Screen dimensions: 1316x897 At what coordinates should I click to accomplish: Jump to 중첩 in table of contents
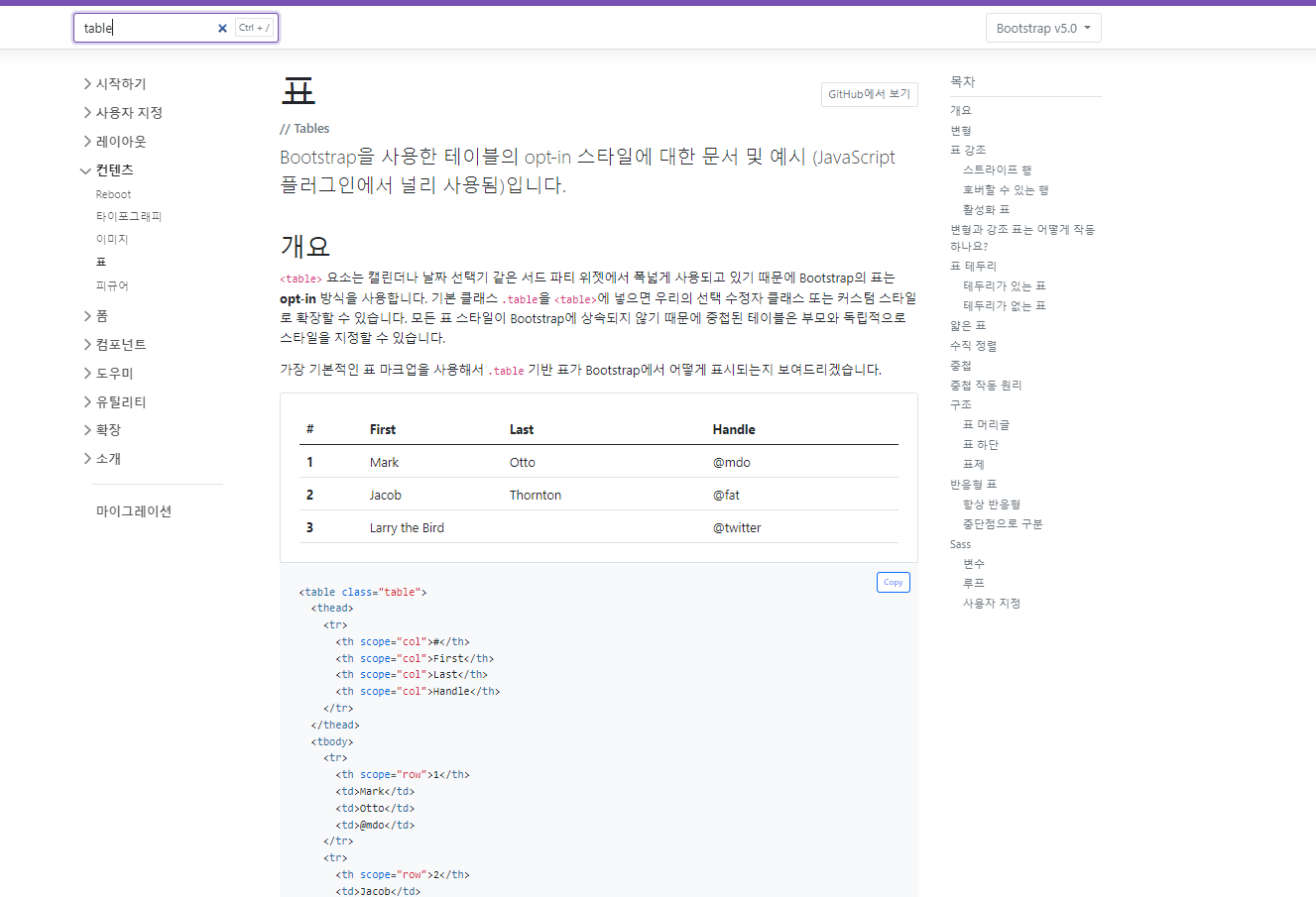pos(961,366)
